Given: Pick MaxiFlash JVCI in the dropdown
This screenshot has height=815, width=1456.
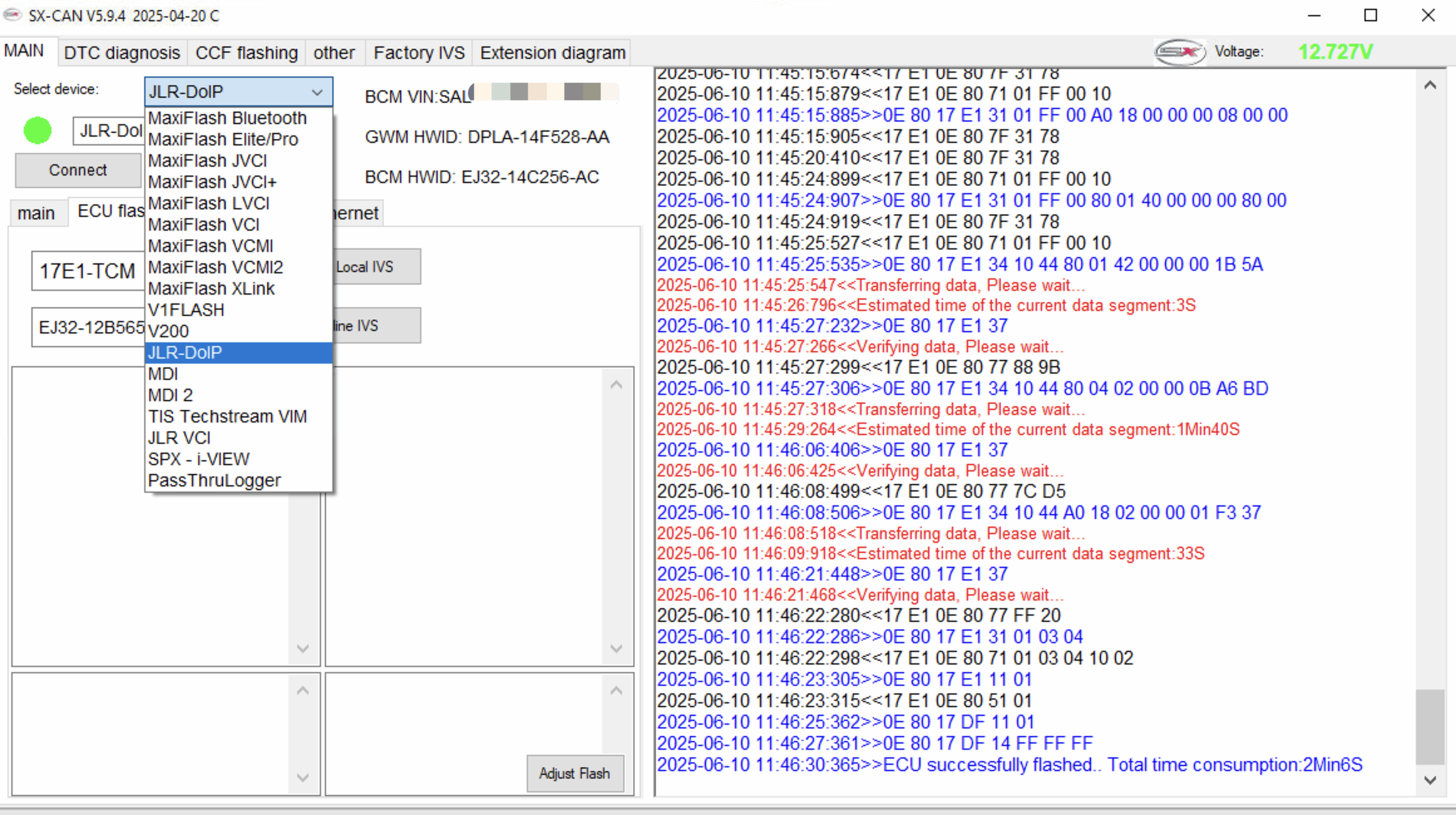Looking at the screenshot, I should click(238, 160).
